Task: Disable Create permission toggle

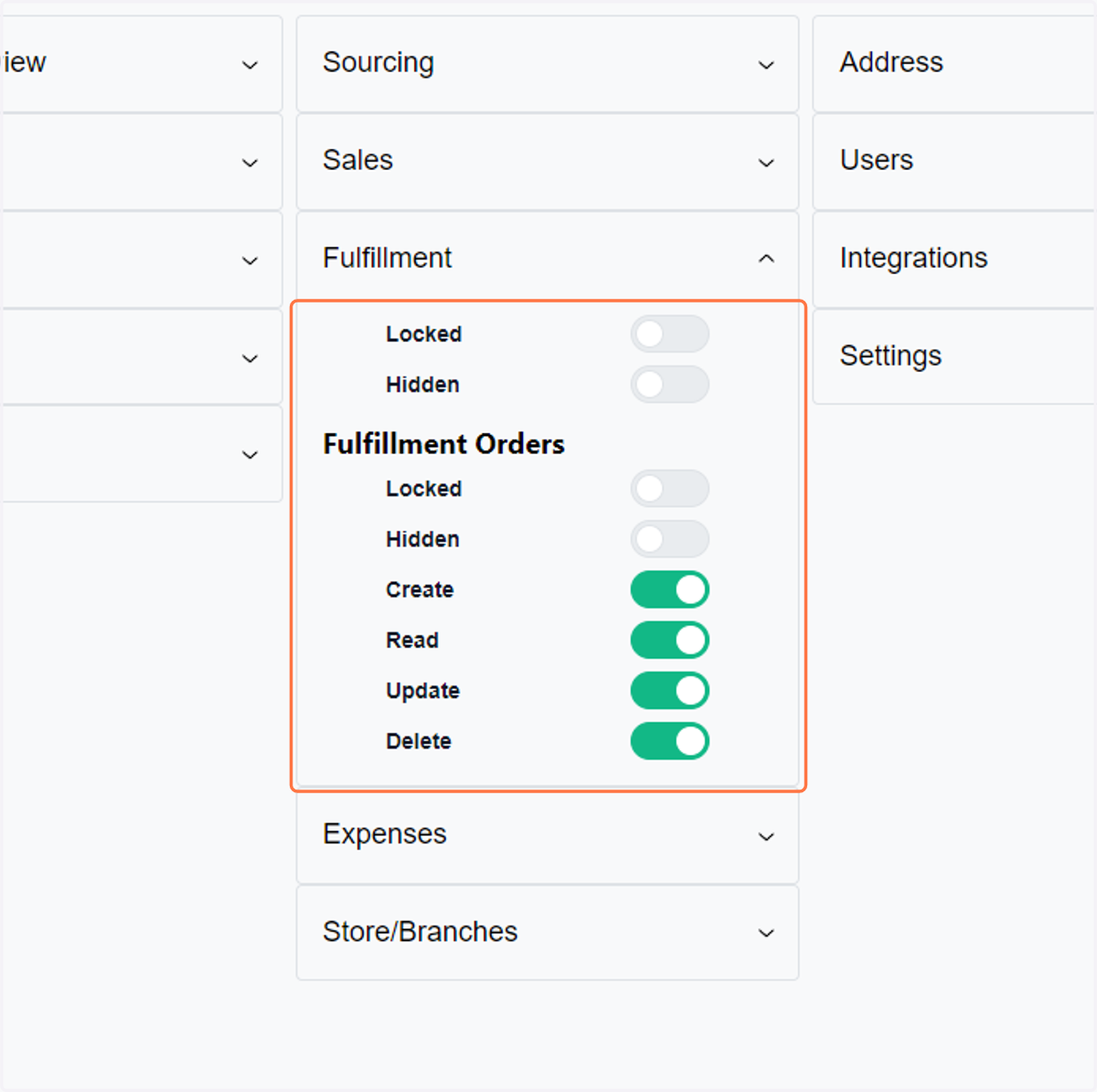Action: tap(669, 589)
